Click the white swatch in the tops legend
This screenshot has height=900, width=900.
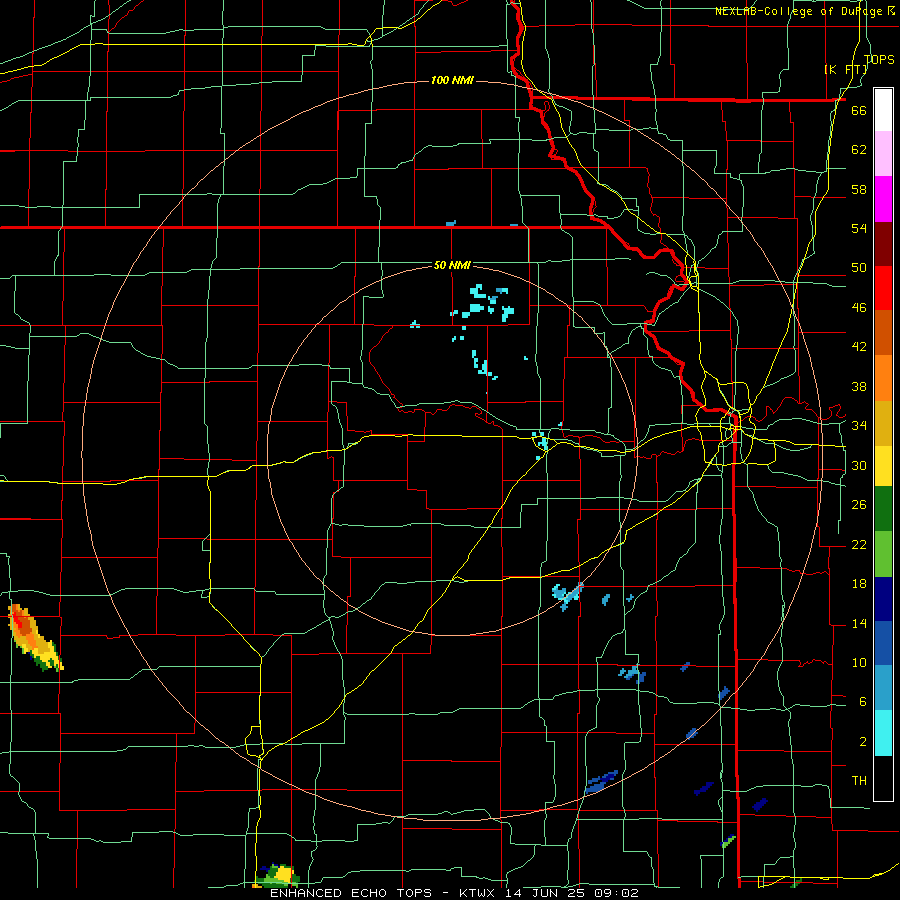(x=883, y=110)
